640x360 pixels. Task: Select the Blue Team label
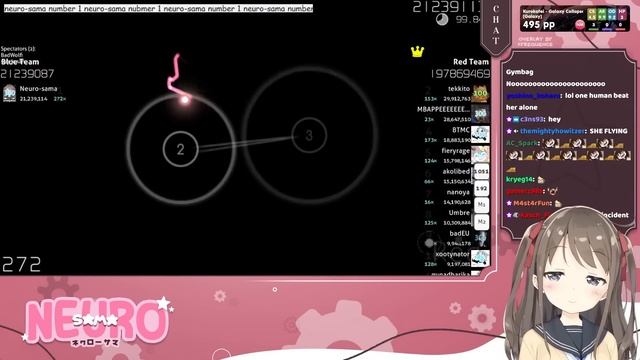point(20,62)
